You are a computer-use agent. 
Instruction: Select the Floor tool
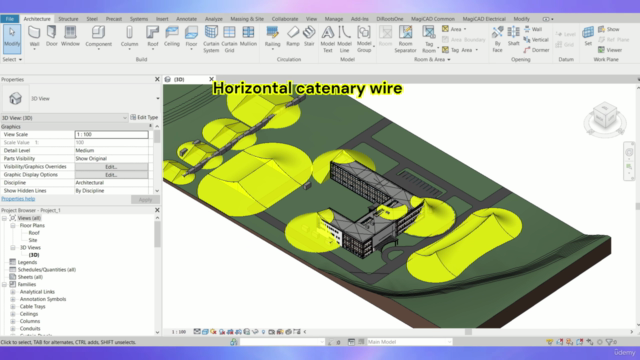[191, 37]
